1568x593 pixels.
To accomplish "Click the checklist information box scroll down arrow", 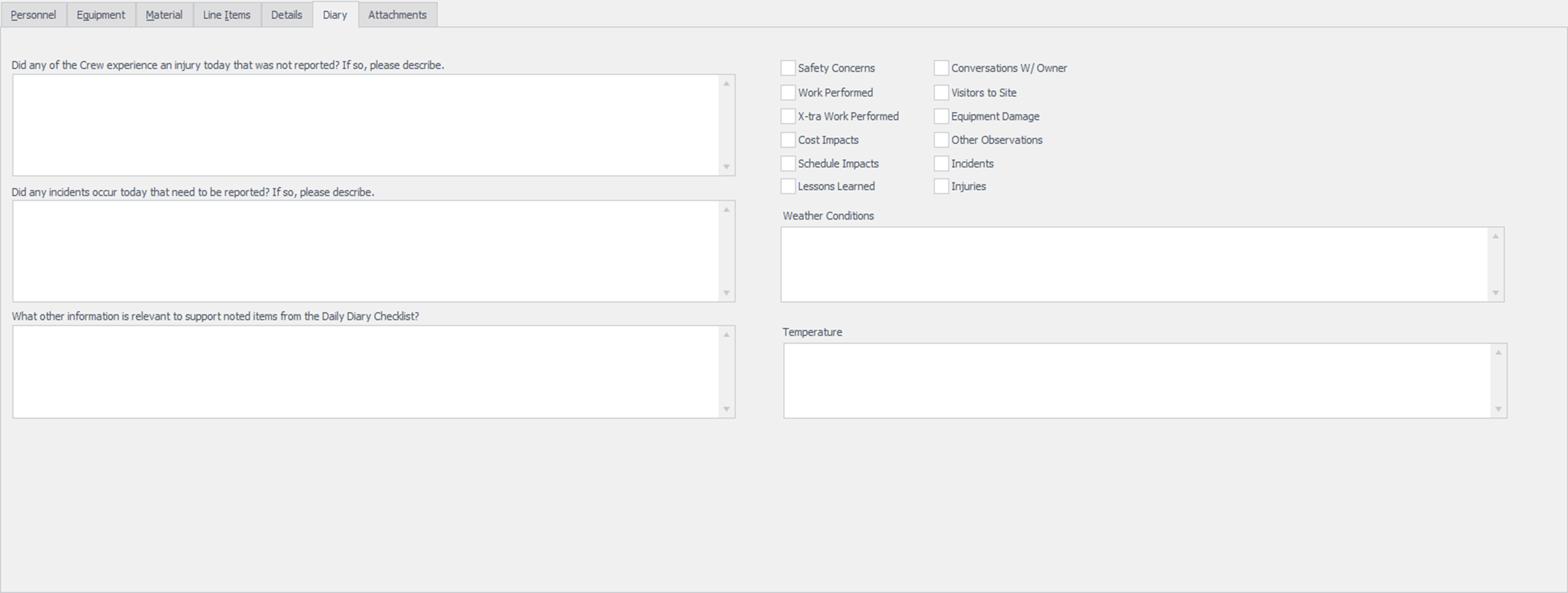I will tap(726, 409).
